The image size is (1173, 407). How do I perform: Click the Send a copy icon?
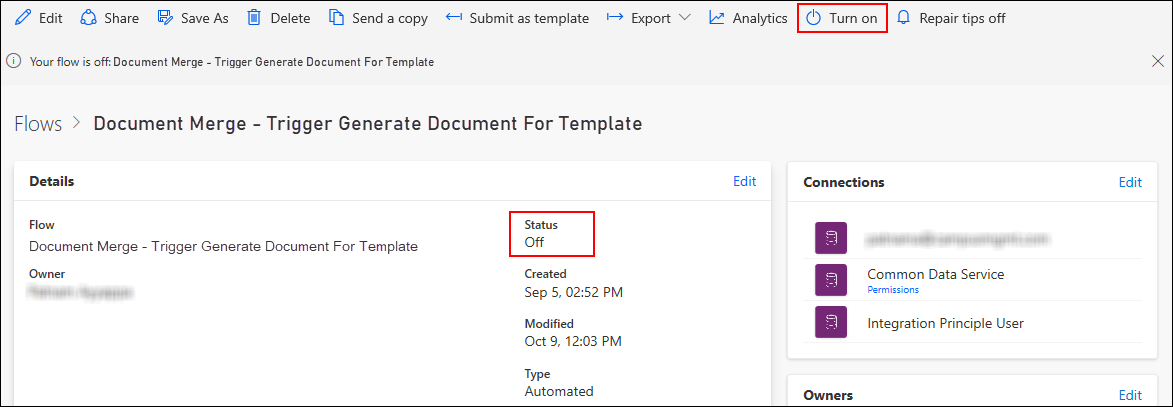coord(337,18)
